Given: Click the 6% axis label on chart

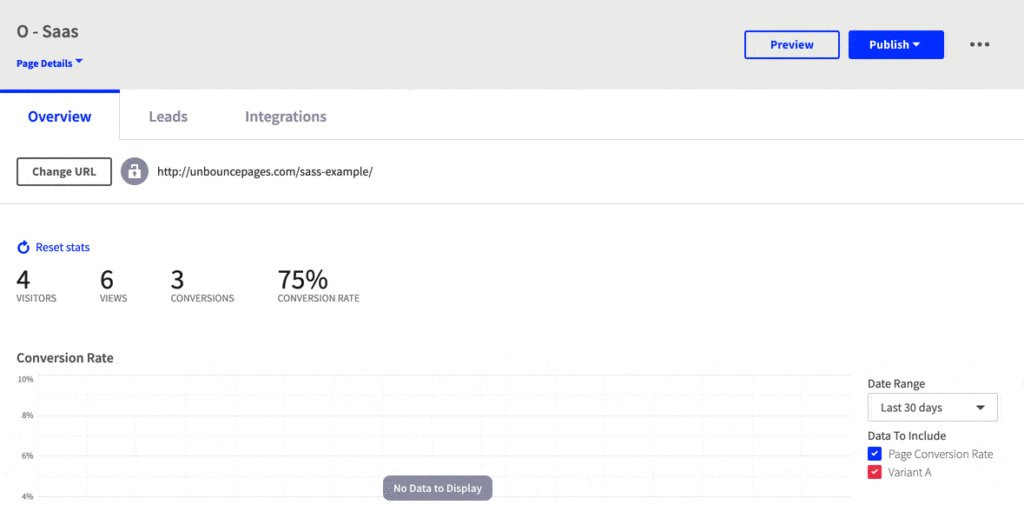Looking at the screenshot, I should [26, 456].
